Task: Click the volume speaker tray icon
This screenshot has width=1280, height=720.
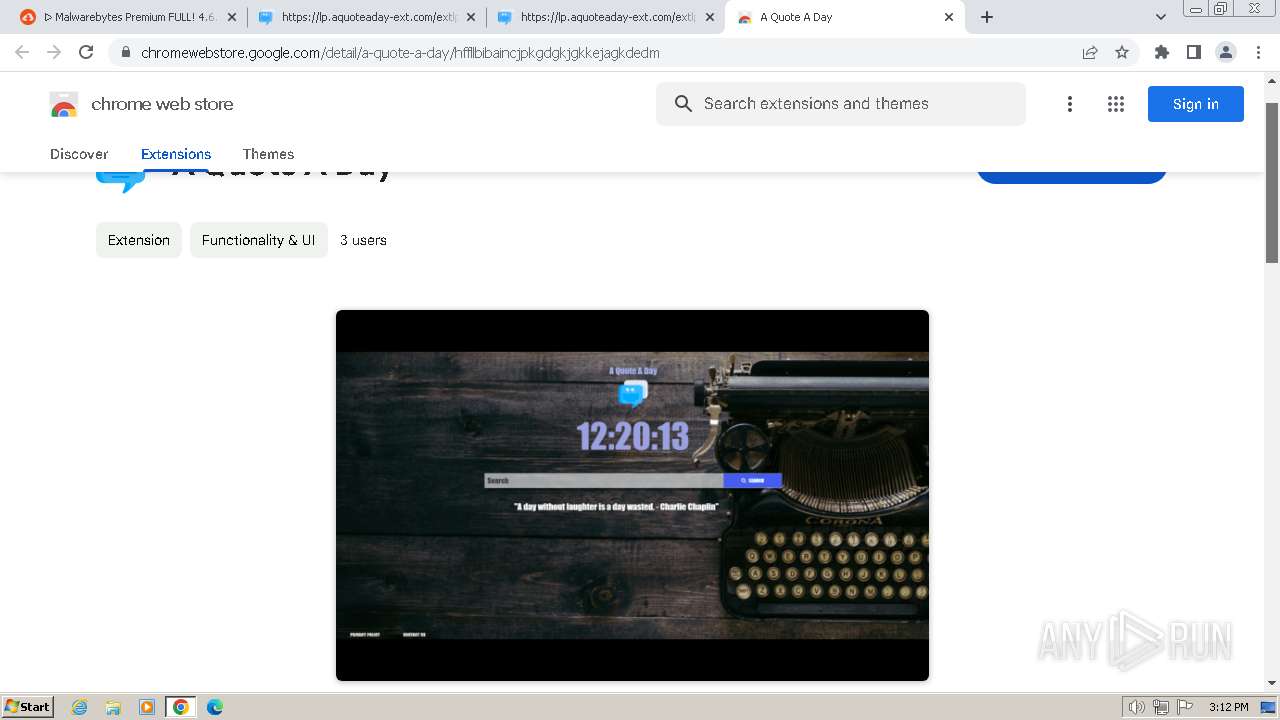Action: click(1137, 707)
